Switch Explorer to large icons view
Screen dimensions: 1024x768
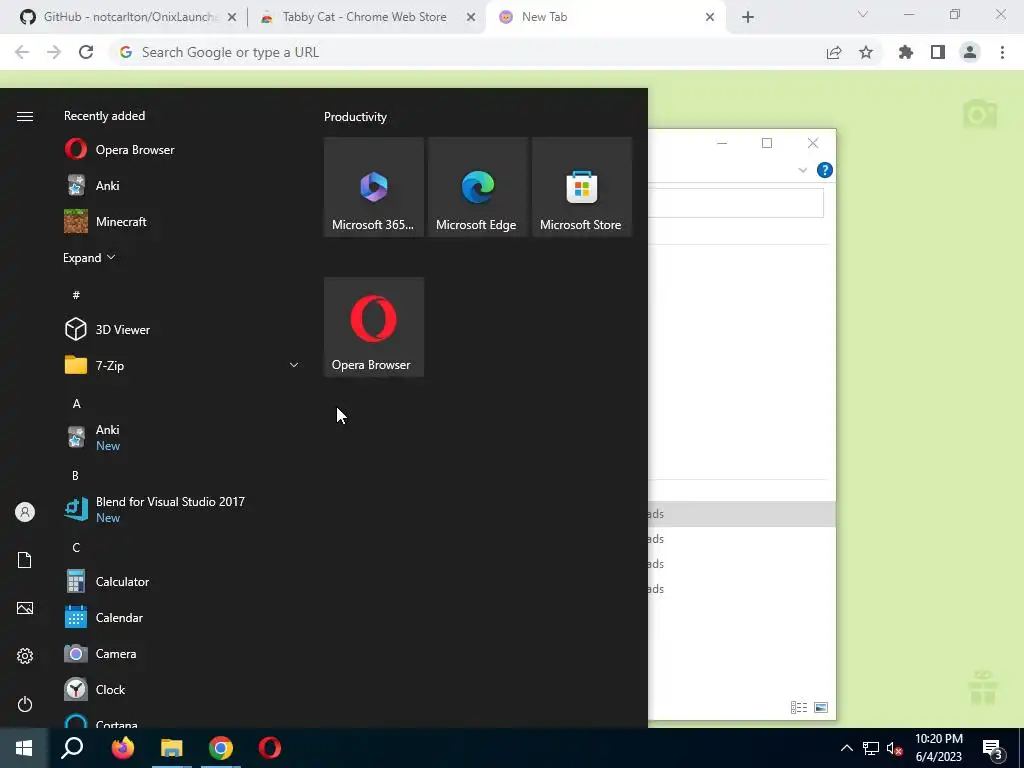pos(821,707)
